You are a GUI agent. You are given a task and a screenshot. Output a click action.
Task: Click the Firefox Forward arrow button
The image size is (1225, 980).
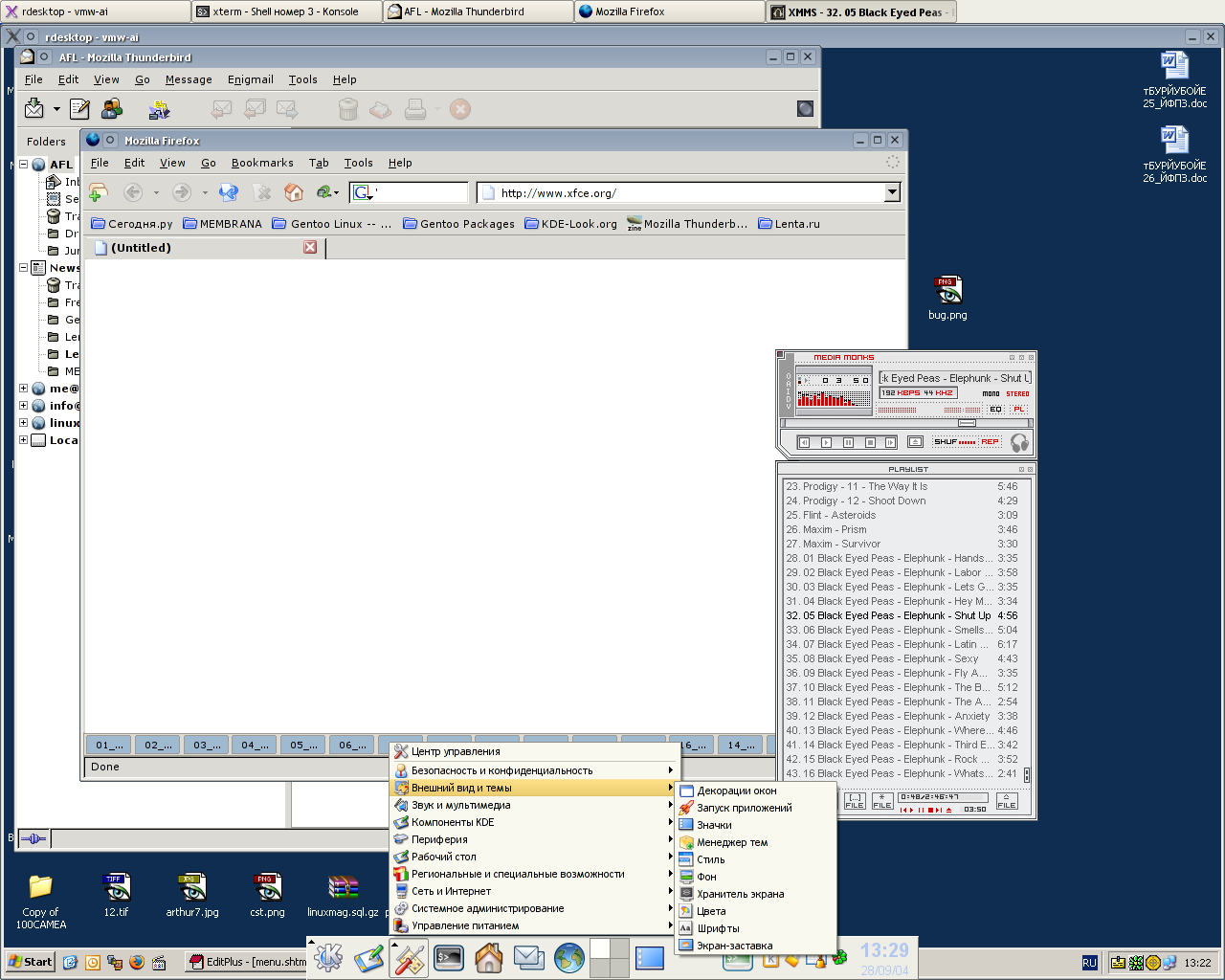181,192
